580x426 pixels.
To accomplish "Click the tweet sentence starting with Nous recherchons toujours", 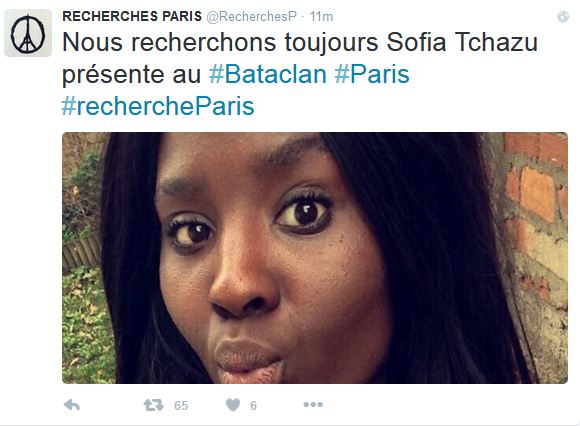I will [x=300, y=42].
